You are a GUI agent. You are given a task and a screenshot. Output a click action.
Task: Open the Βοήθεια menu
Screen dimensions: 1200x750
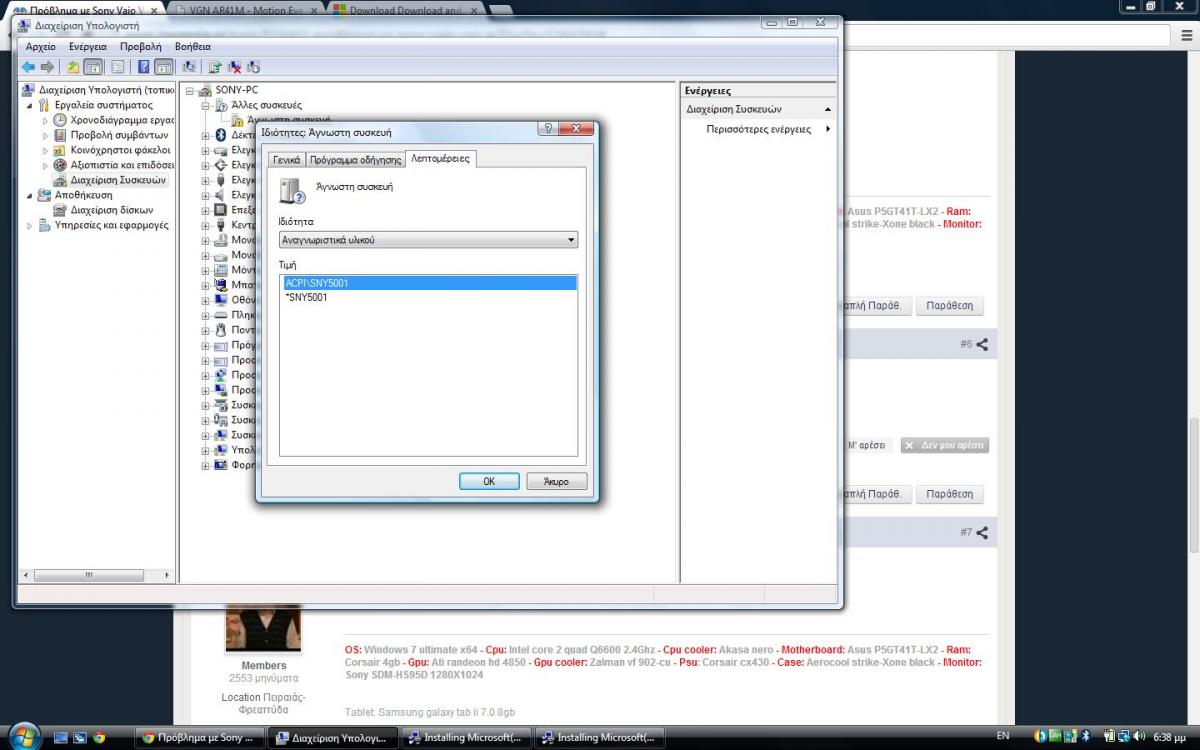point(192,46)
